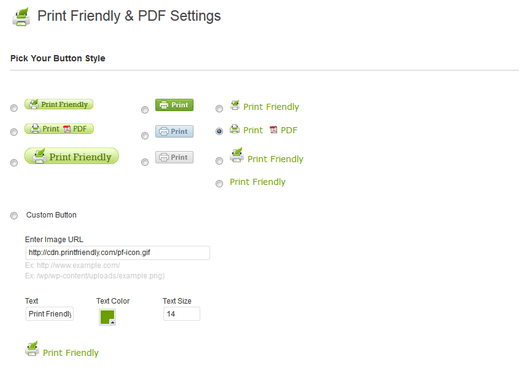Image resolution: width=522 pixels, height=373 pixels.
Task: Select the Custom Button radio option
Action: (x=14, y=216)
